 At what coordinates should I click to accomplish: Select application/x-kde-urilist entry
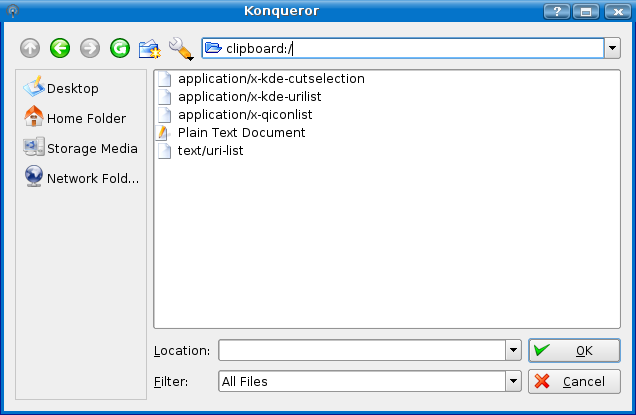(x=249, y=97)
